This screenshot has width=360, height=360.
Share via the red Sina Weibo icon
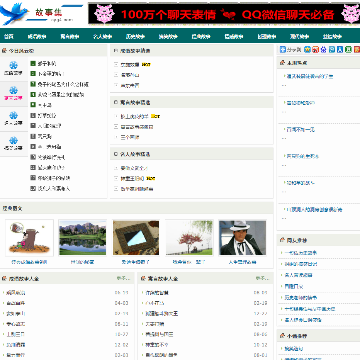pyautogui.click(x=315, y=50)
